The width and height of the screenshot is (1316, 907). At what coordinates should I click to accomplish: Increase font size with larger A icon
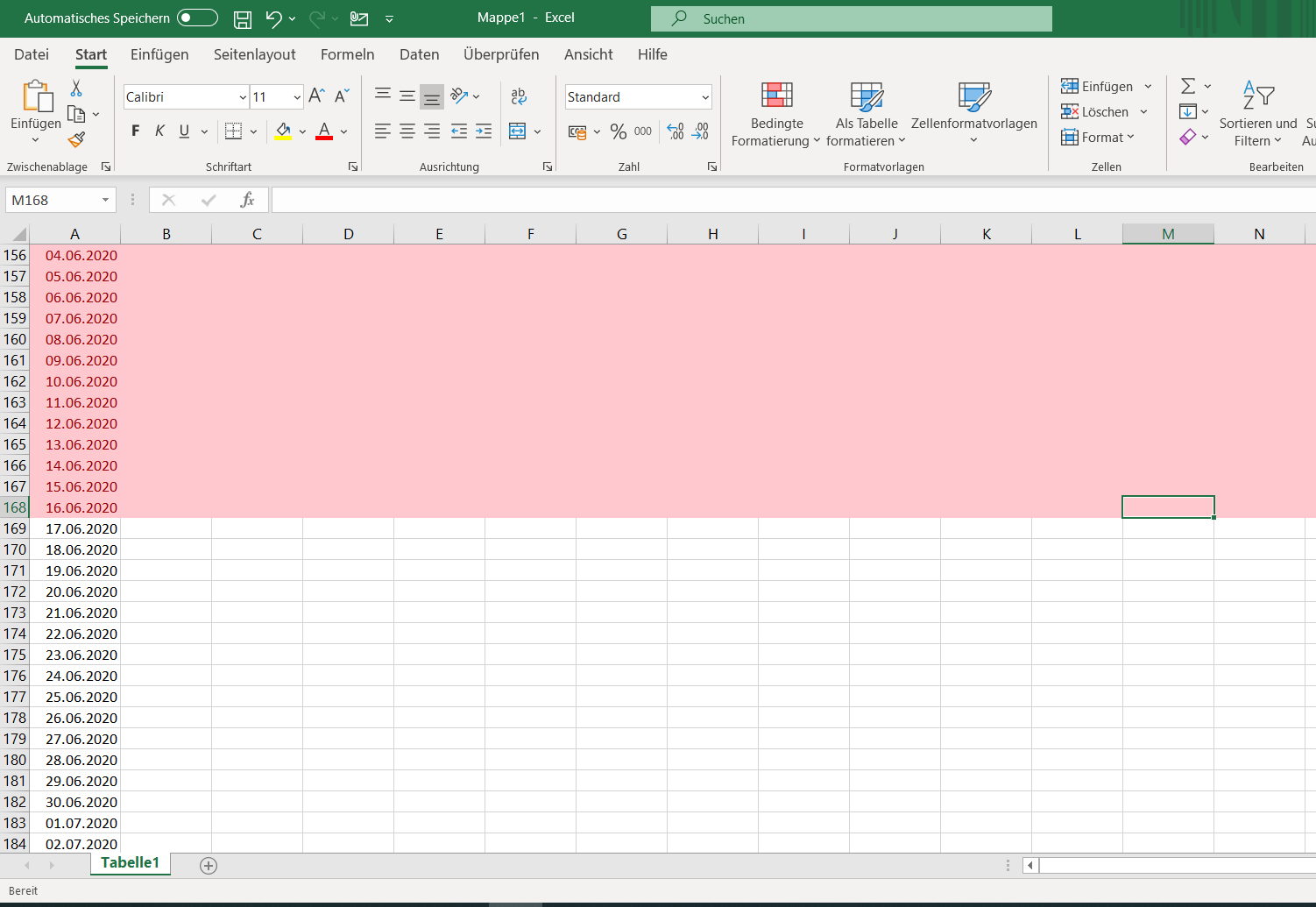[317, 96]
